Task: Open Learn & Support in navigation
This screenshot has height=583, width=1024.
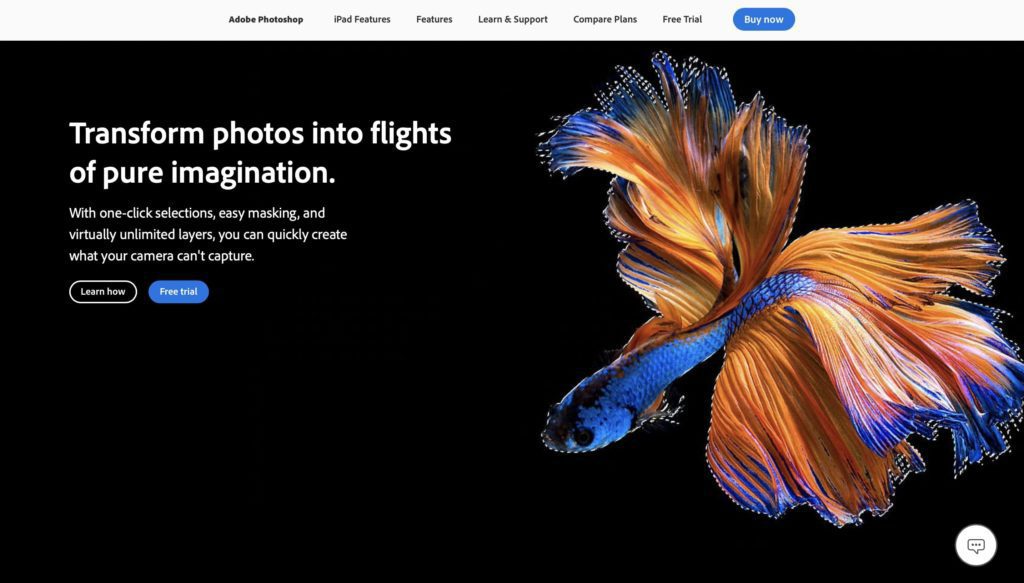Action: [x=513, y=20]
